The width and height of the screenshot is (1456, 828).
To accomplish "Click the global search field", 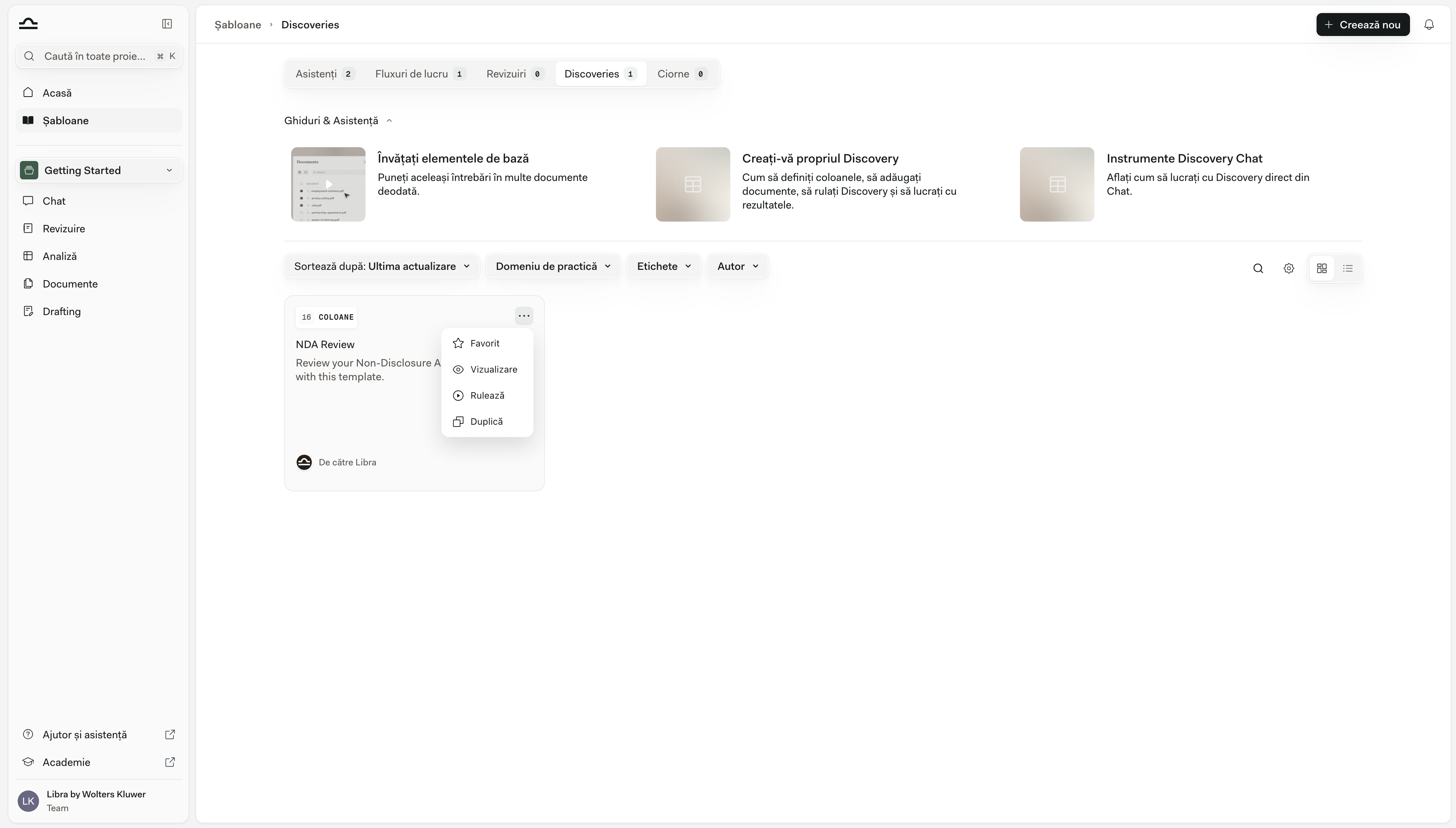I will click(99, 56).
